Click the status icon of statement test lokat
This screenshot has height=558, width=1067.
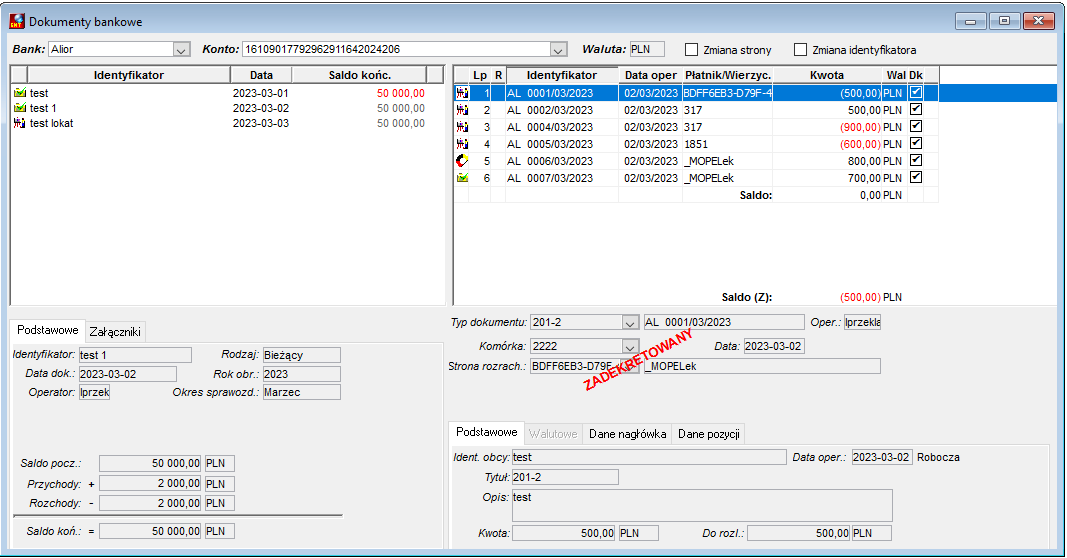click(20, 123)
